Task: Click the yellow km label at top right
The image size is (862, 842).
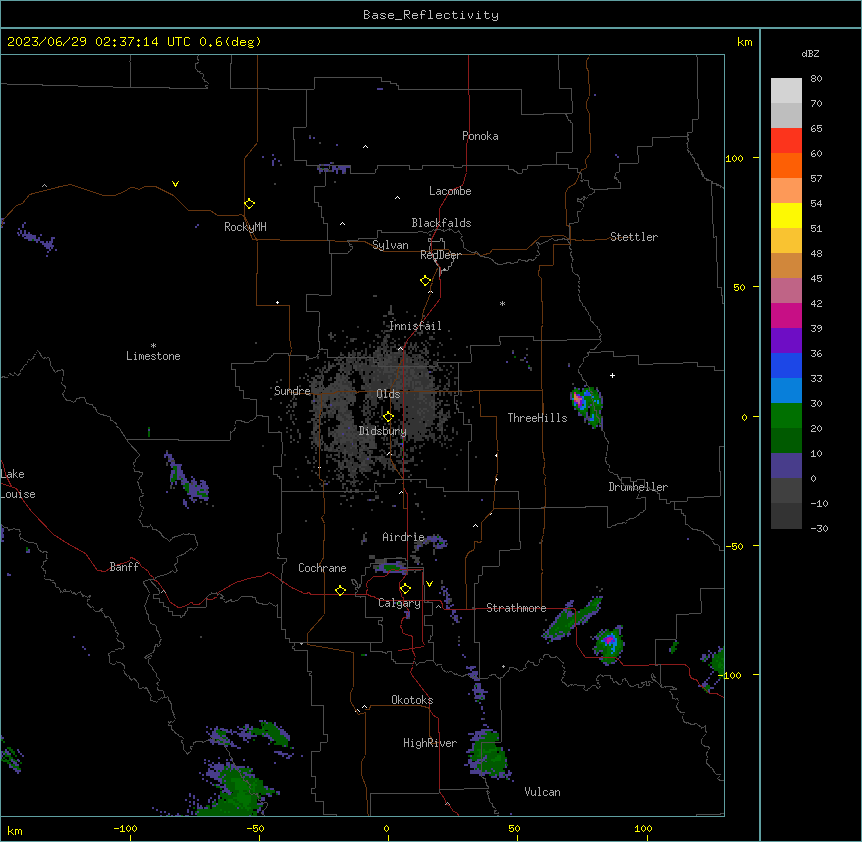Action: click(x=745, y=42)
